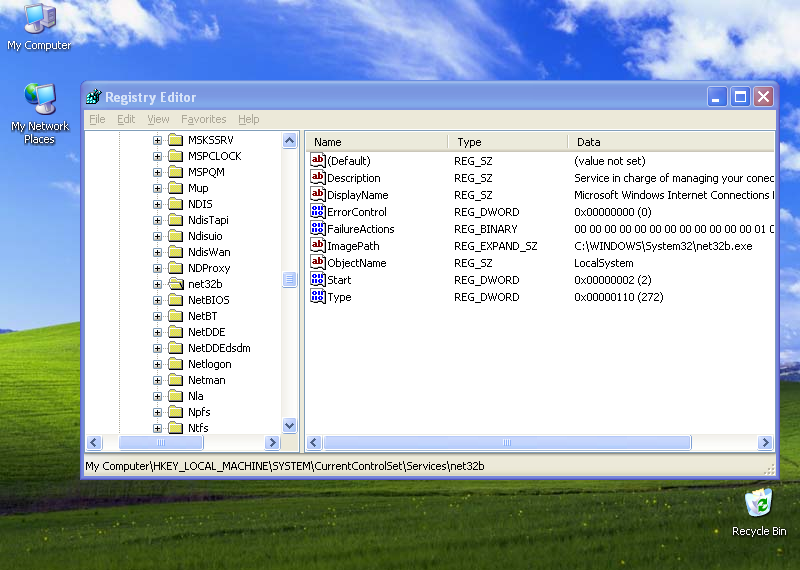800x570 pixels.
Task: Select the Start DWORD value icon
Action: pos(317,280)
